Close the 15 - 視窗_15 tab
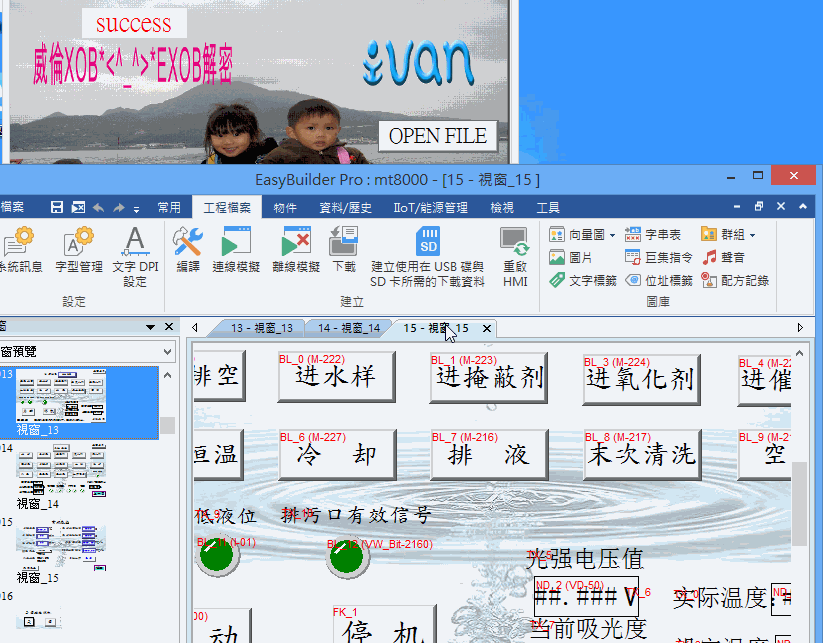This screenshot has width=823, height=643. point(487,328)
